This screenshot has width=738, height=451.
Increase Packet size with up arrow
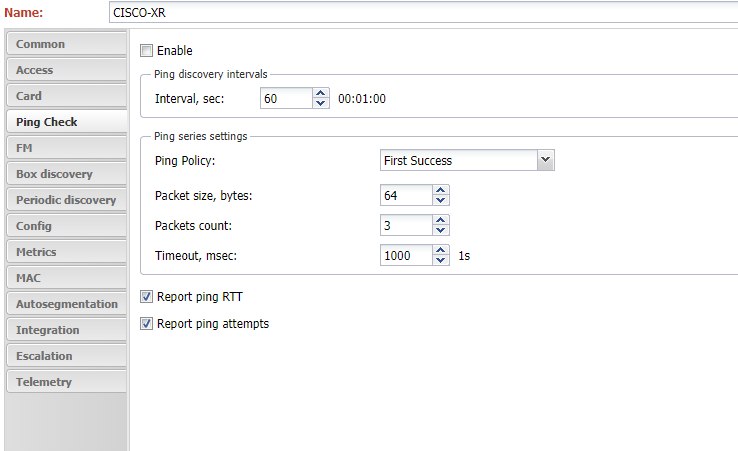pos(441,190)
